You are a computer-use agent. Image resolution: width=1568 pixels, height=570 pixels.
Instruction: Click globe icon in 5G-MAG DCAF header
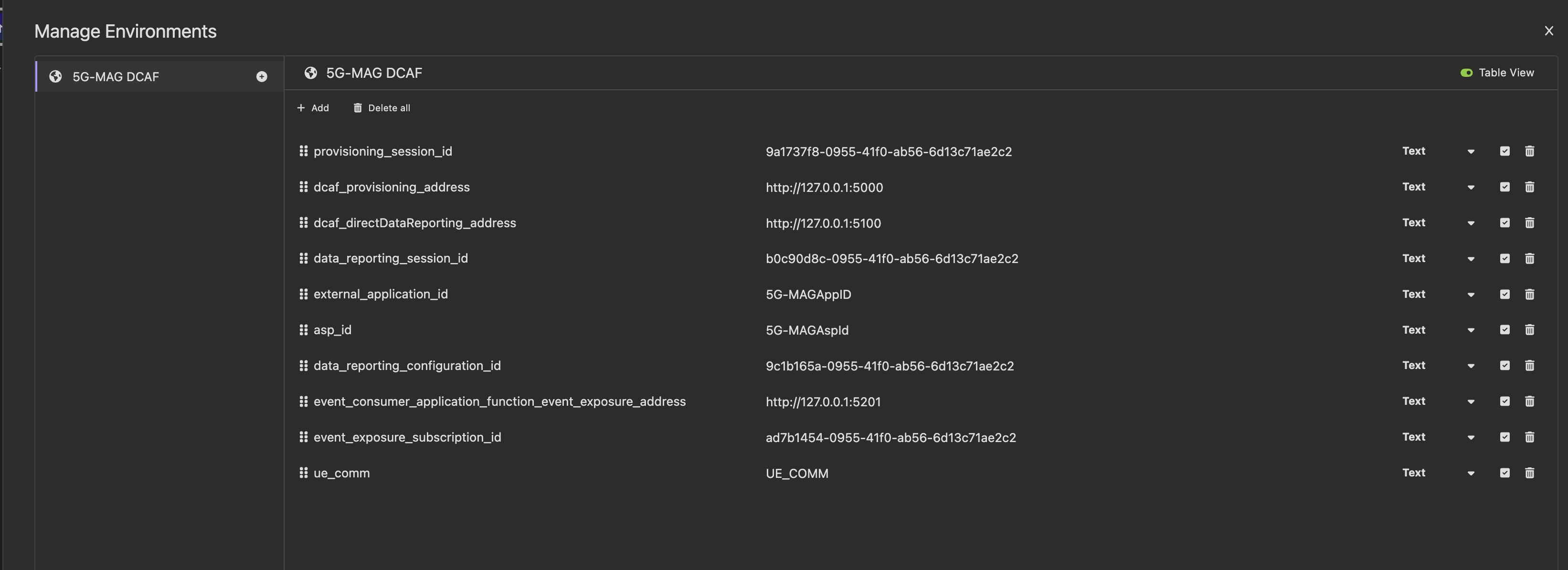pos(310,73)
